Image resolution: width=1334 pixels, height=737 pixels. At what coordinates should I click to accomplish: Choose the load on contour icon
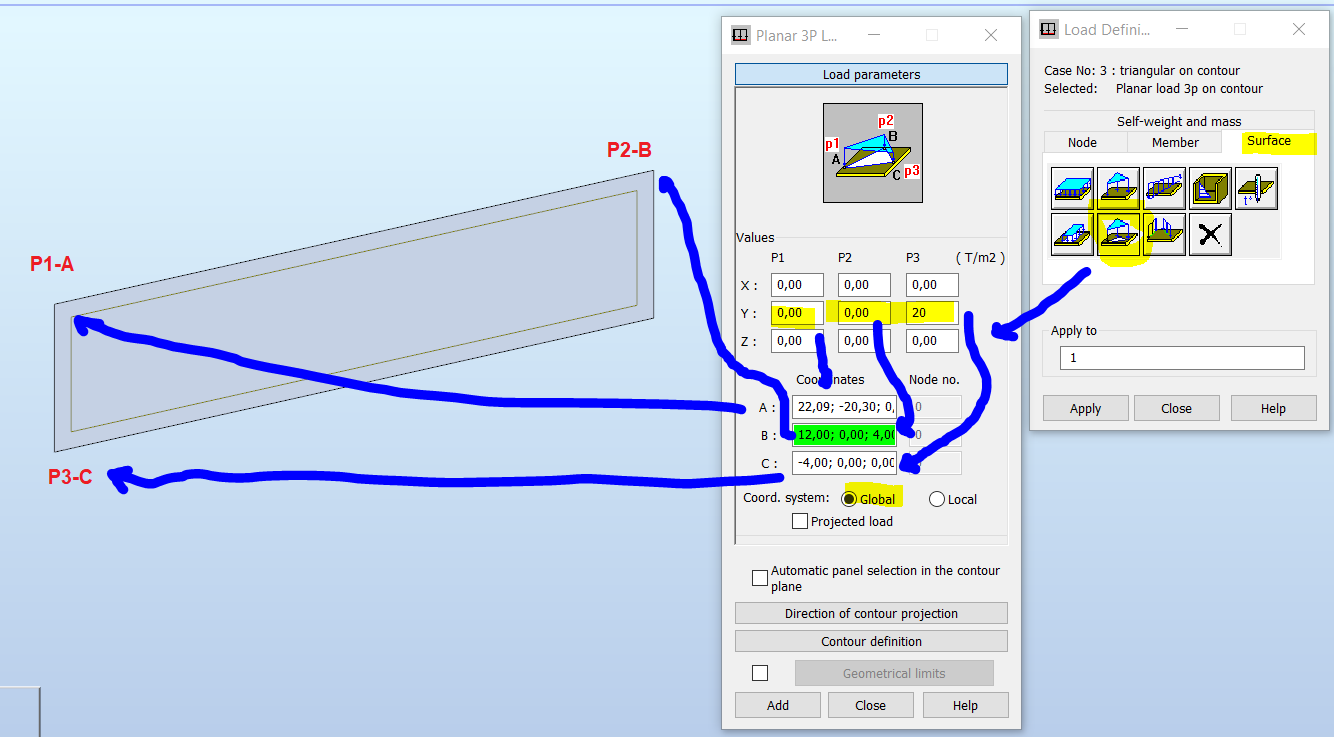pos(1163,233)
